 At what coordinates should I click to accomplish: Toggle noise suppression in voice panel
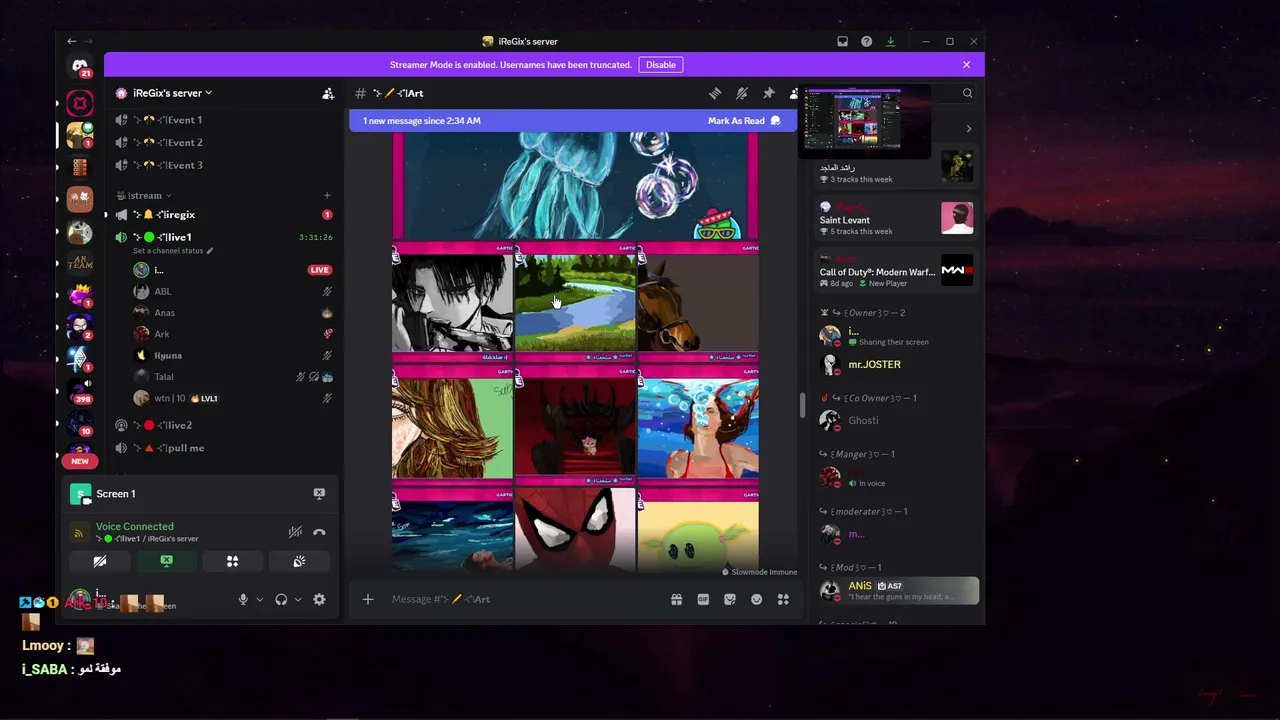click(x=295, y=532)
